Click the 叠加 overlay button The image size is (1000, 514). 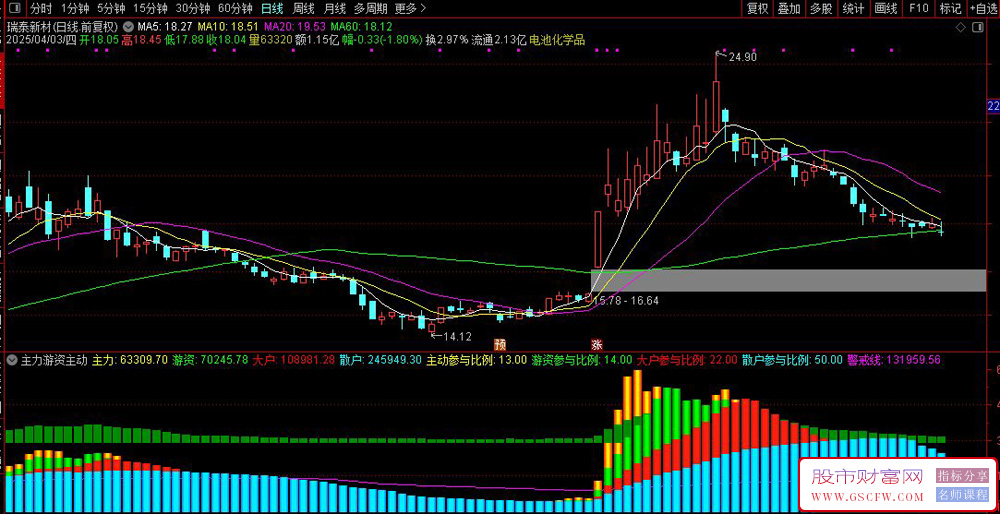point(789,8)
